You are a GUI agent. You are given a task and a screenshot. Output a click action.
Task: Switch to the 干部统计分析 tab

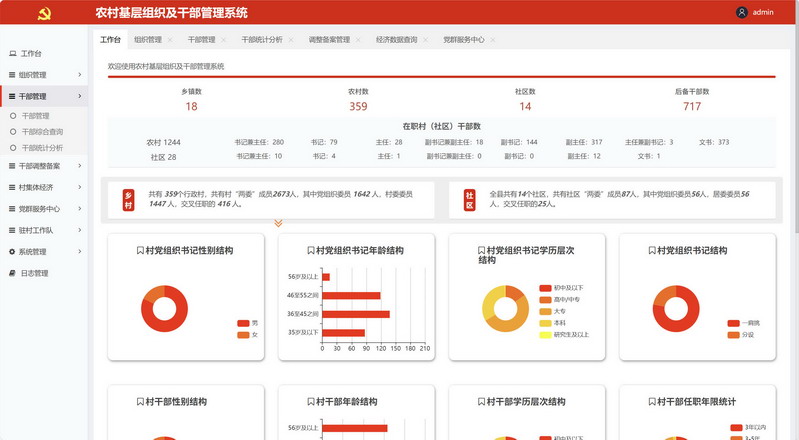coord(261,40)
